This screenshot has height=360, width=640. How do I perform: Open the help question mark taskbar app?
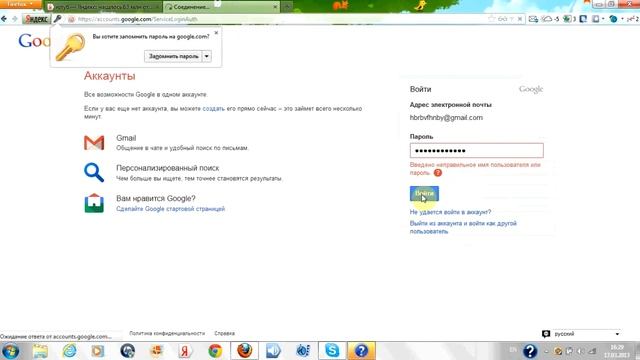361,351
